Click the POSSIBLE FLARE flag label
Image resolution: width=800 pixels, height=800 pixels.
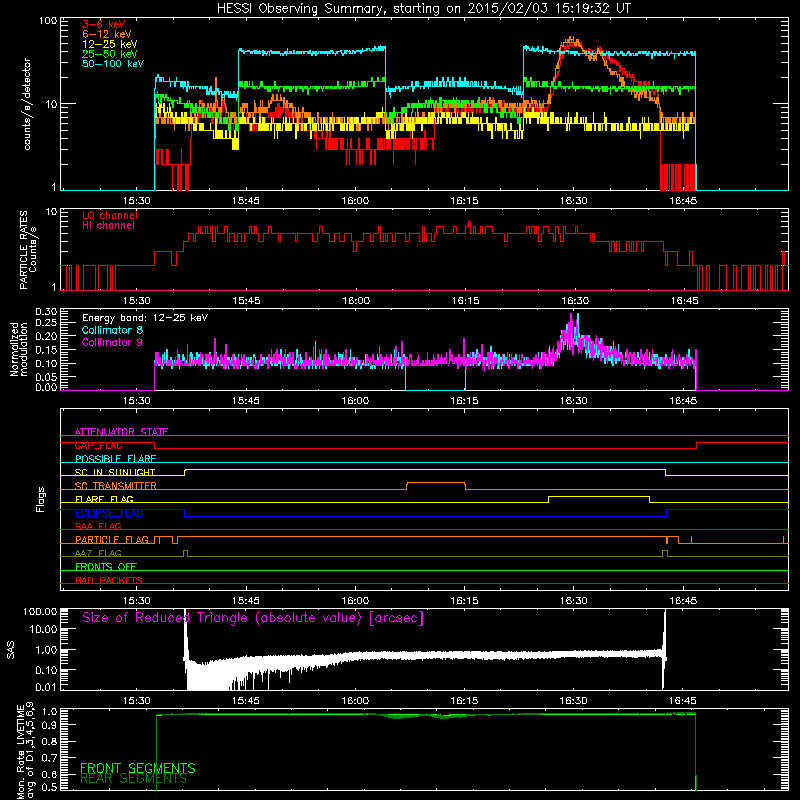pyautogui.click(x=115, y=459)
